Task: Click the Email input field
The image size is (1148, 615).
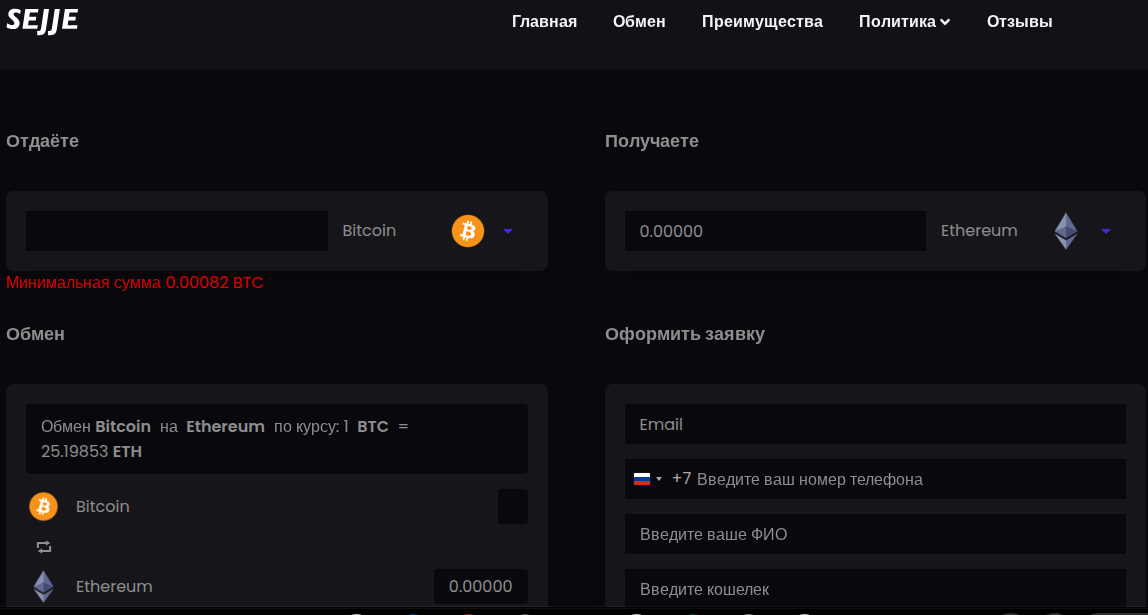Action: (x=875, y=424)
